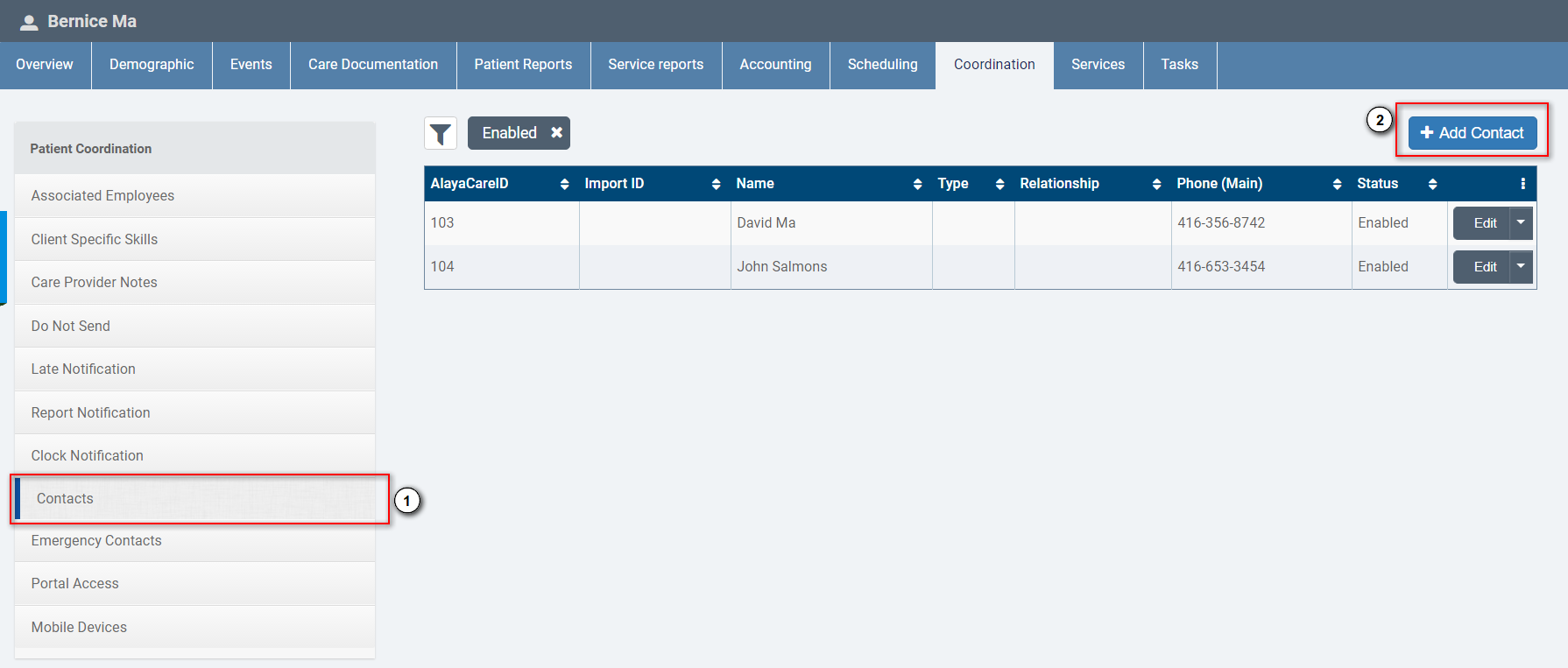Edit the David Ma contact

tap(1484, 223)
